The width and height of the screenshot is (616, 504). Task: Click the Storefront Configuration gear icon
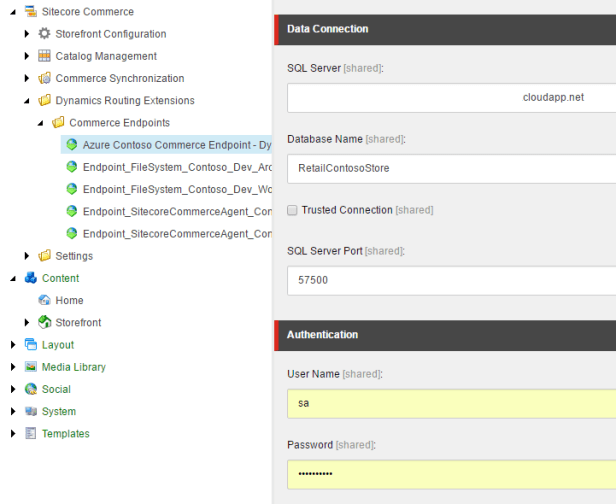tap(44, 34)
